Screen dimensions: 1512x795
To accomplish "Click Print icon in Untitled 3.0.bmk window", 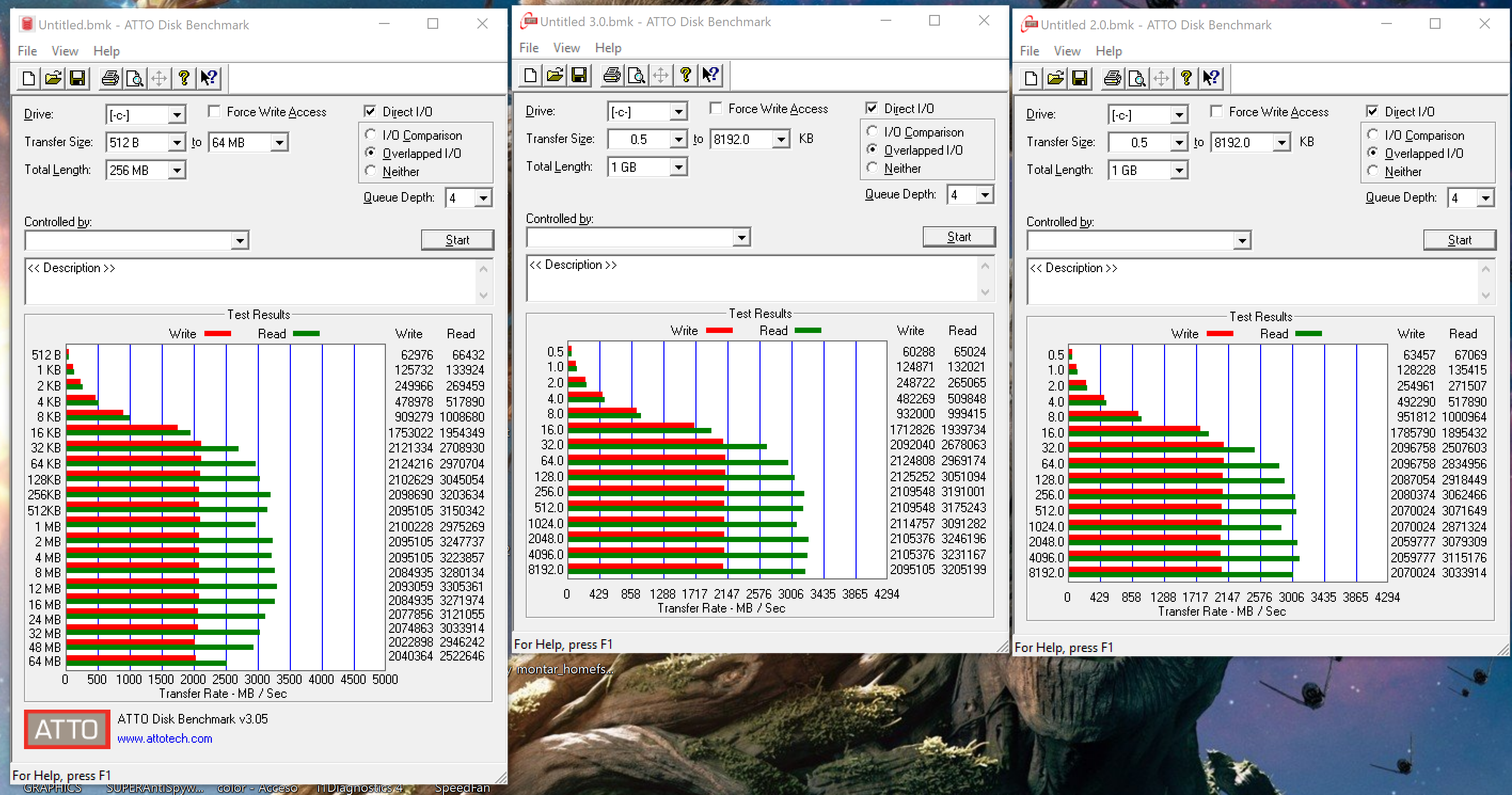I will pyautogui.click(x=612, y=75).
